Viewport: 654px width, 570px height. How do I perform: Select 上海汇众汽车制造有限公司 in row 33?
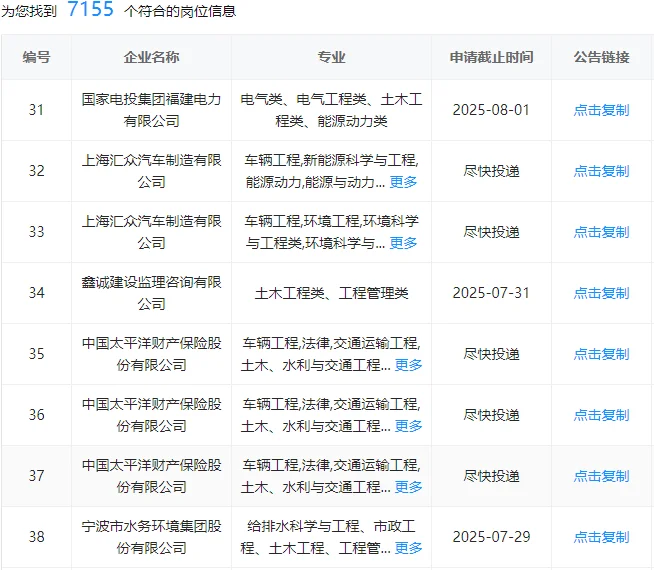pyautogui.click(x=151, y=232)
